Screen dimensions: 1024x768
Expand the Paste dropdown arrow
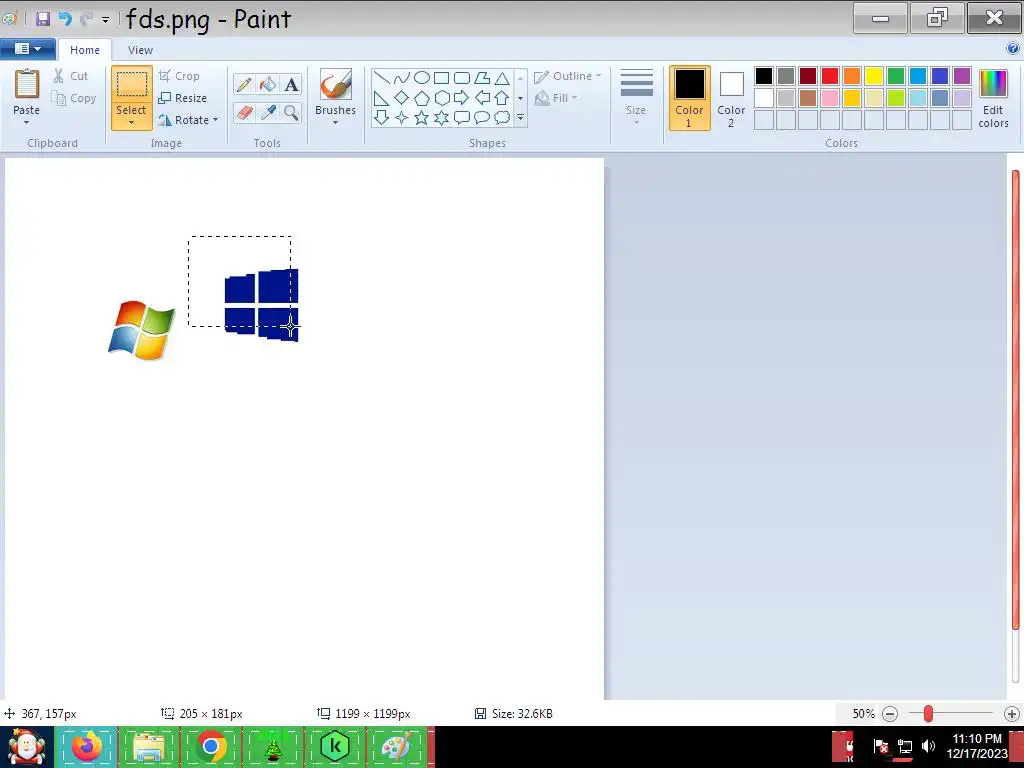pyautogui.click(x=27, y=123)
